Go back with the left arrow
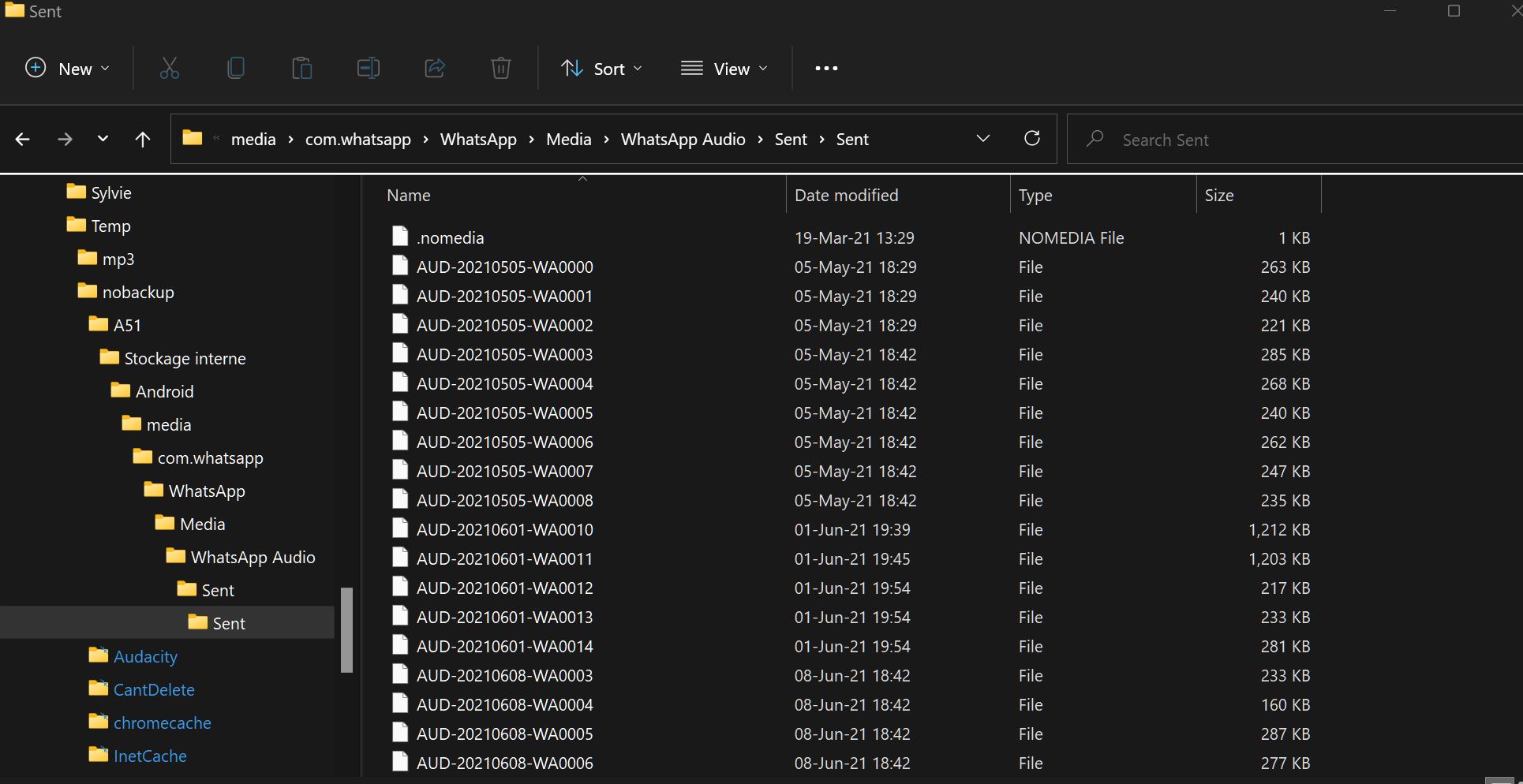This screenshot has height=784, width=1523. [x=22, y=140]
